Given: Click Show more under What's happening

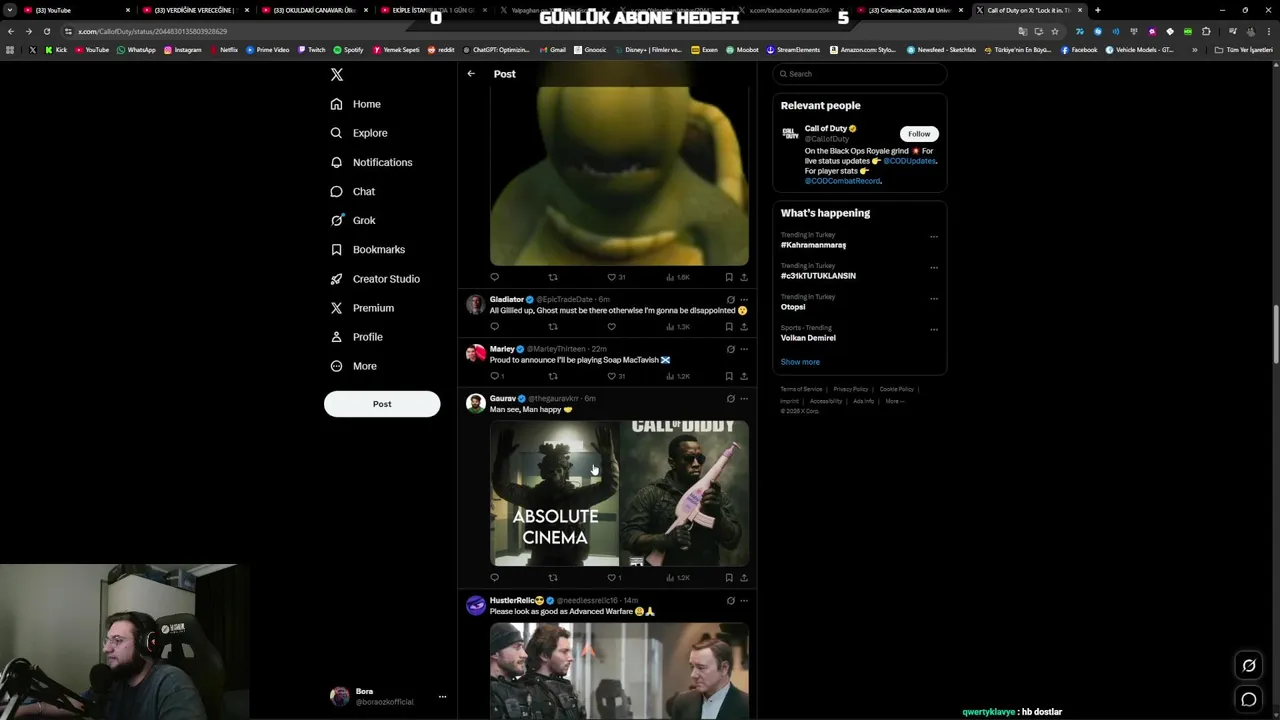Looking at the screenshot, I should coord(800,362).
